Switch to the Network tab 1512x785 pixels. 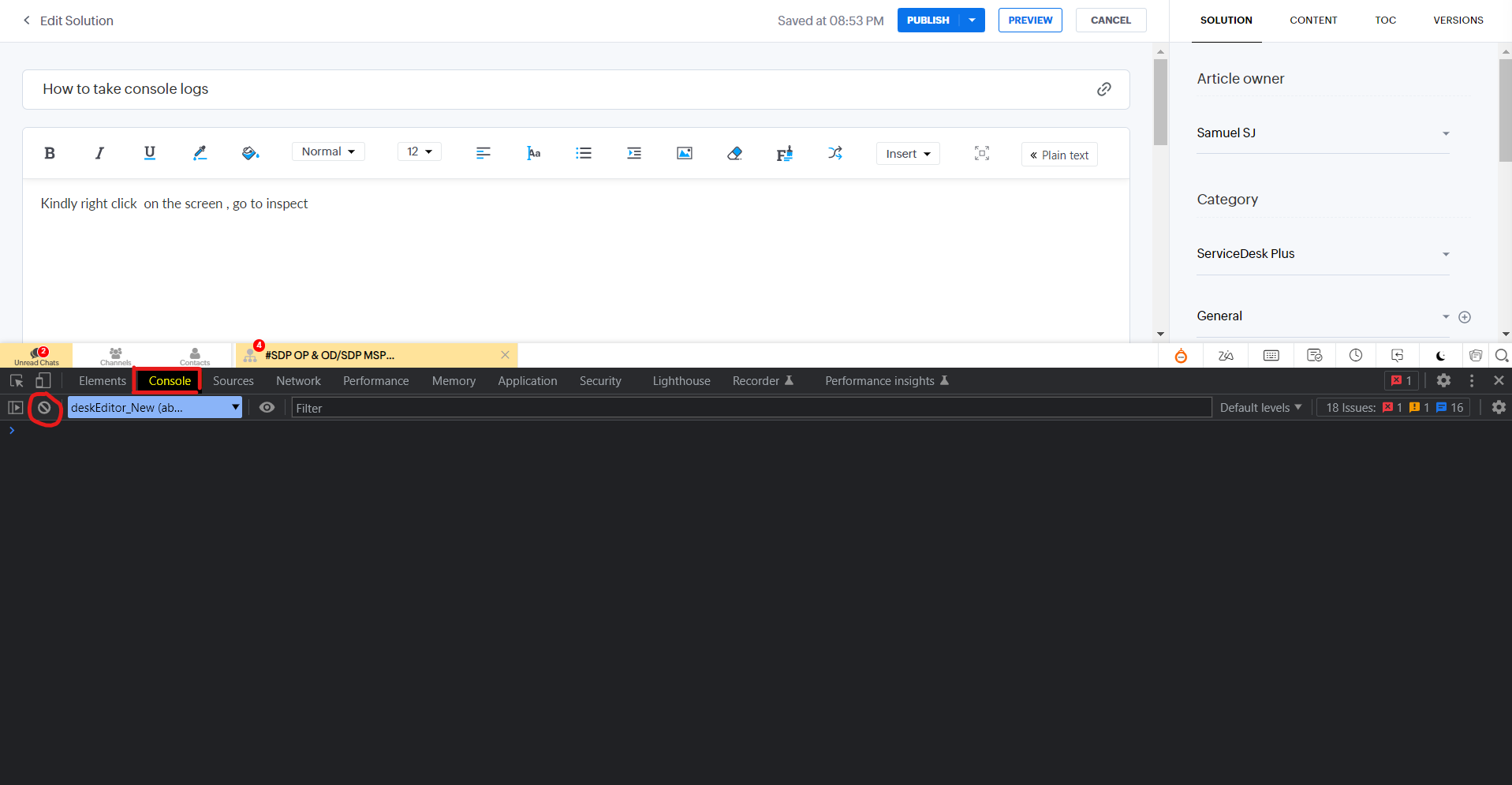tap(298, 381)
